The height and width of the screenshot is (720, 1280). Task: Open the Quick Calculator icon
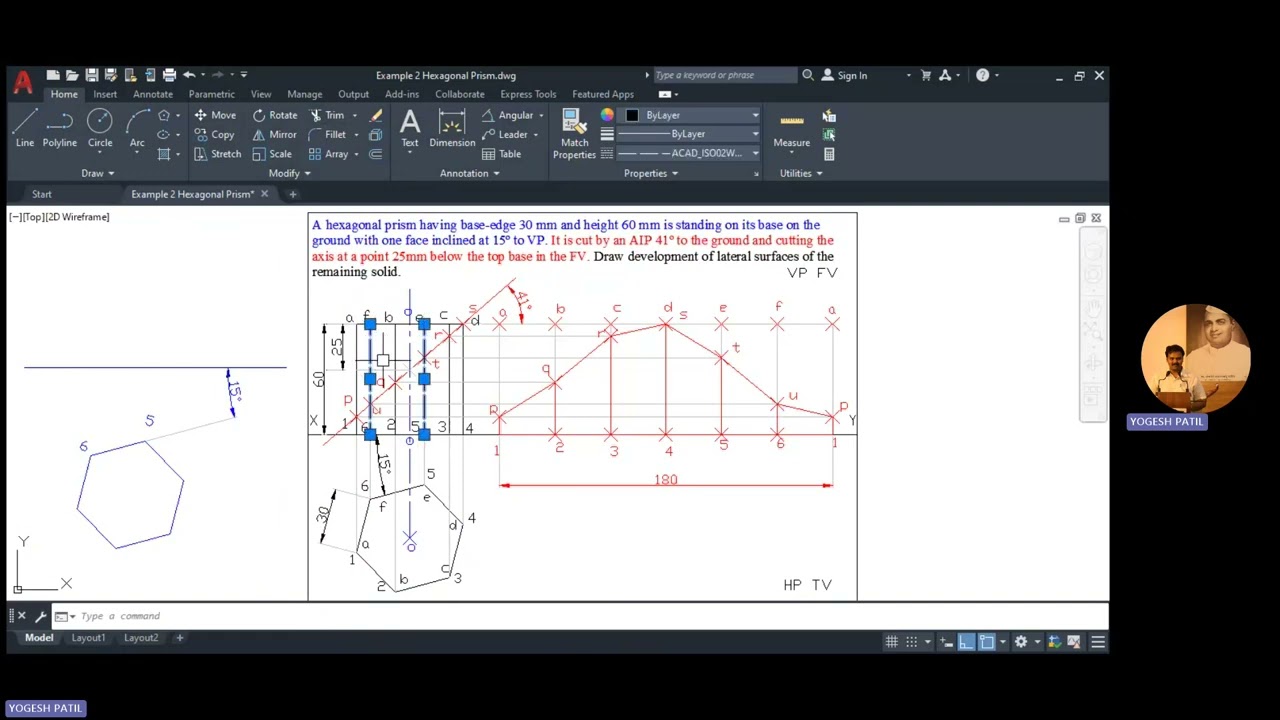coord(829,154)
